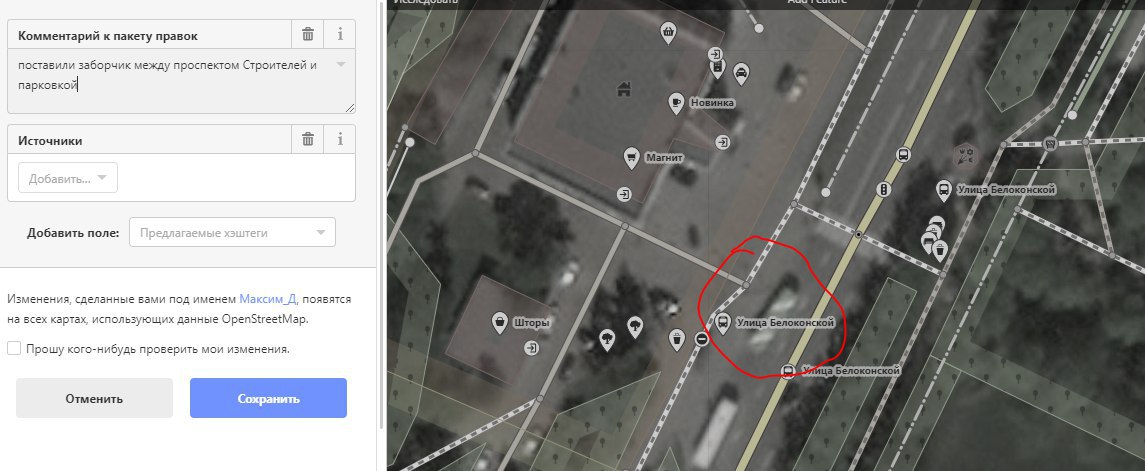
Task: Enable the request review checkbox
Action: coord(14,348)
